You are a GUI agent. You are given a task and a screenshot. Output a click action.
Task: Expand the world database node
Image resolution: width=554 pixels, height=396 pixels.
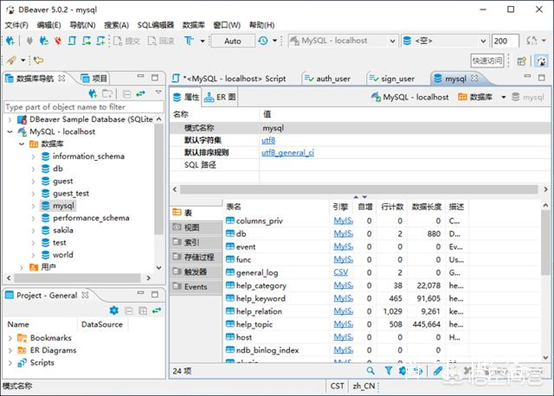(x=33, y=255)
